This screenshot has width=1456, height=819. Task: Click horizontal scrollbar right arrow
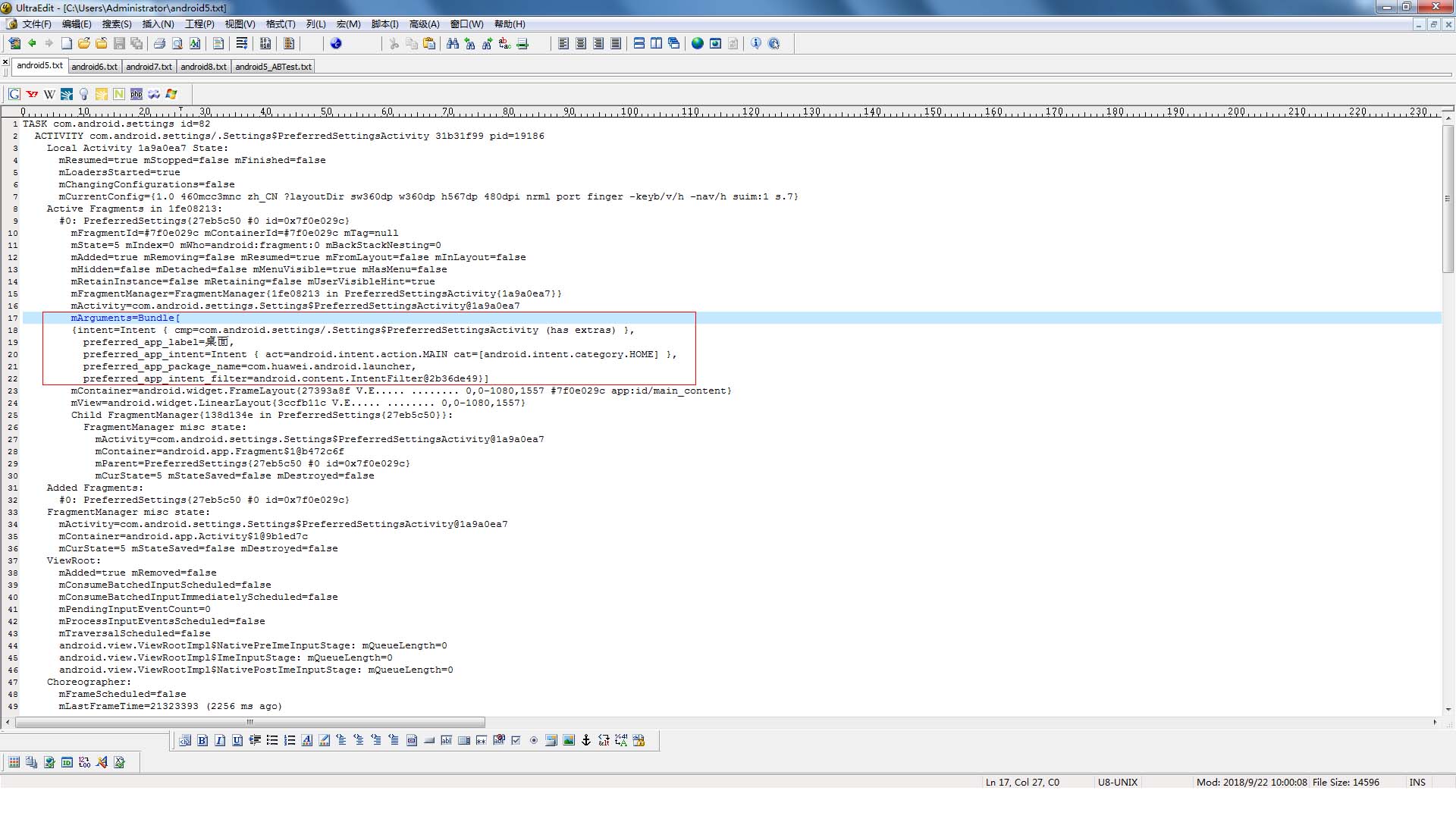click(1435, 722)
